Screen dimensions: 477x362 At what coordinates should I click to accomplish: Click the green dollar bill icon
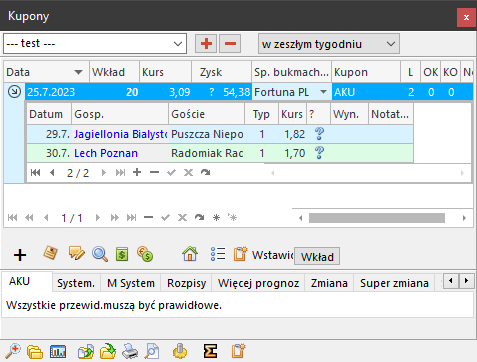122,254
